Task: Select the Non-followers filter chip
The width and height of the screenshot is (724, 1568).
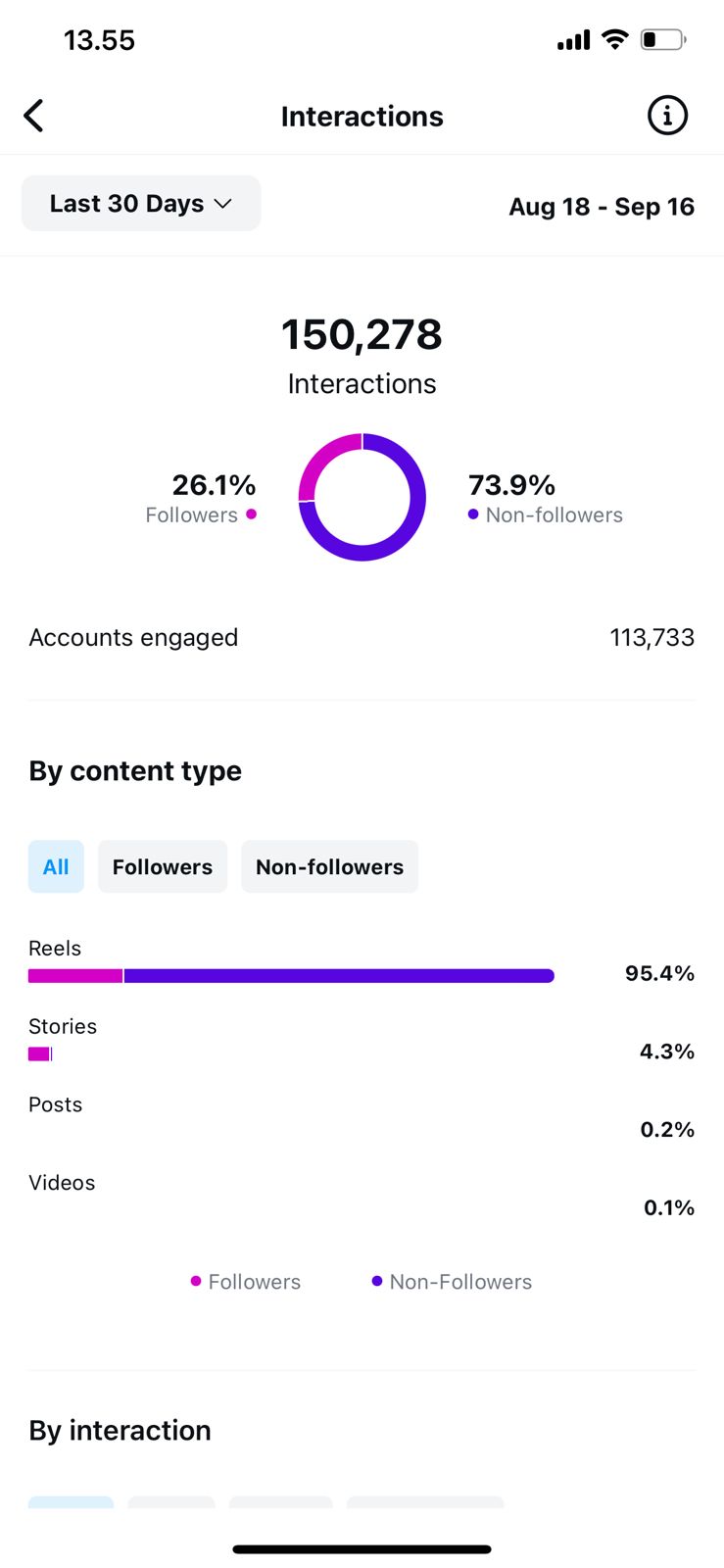Action: 329,866
